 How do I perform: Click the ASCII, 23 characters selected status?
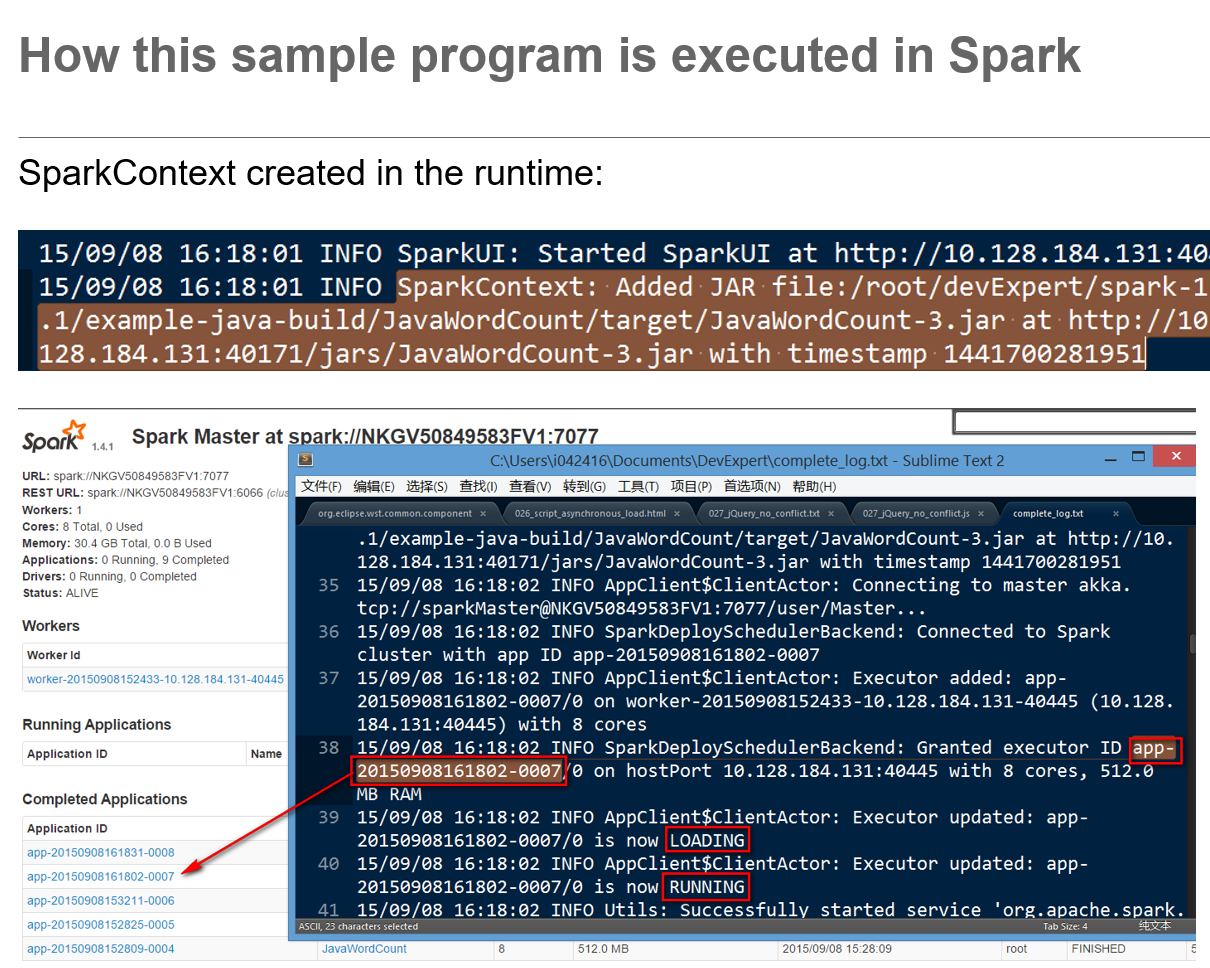[x=358, y=926]
